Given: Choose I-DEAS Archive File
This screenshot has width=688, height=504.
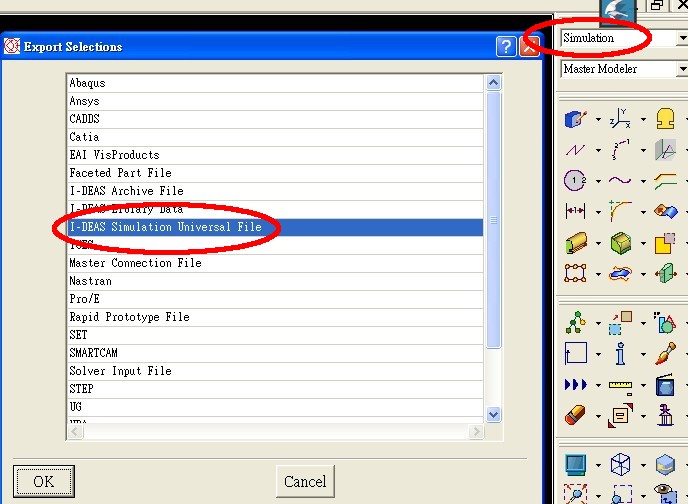Looking at the screenshot, I should tap(275, 191).
